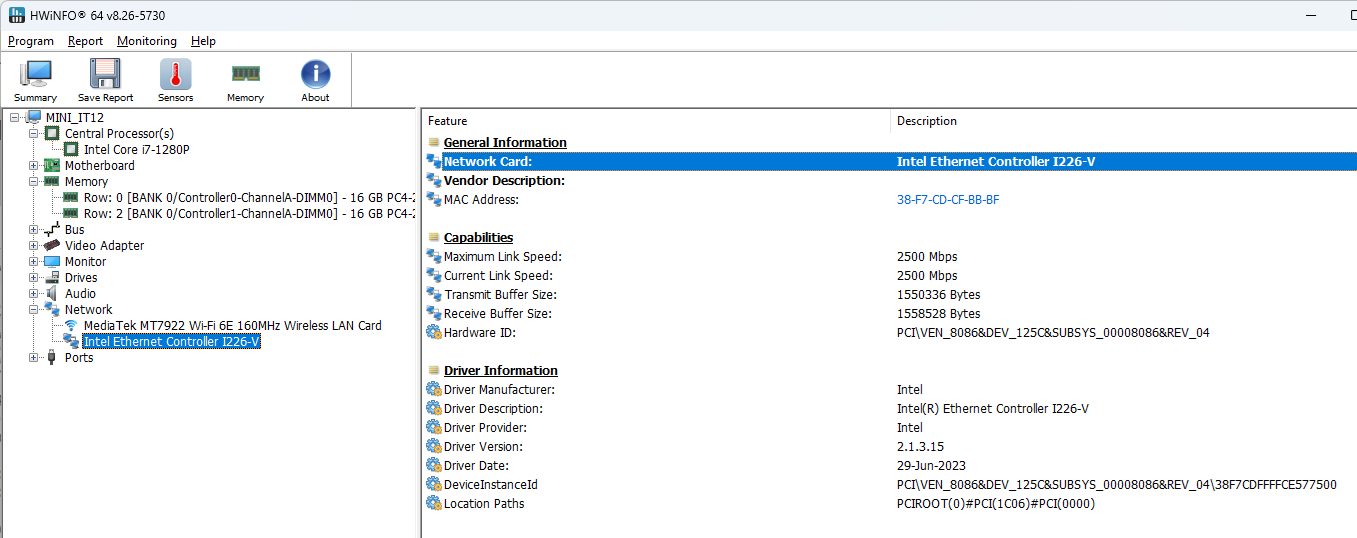The image size is (1357, 538).
Task: Click the Capabilities section icon
Action: [434, 237]
